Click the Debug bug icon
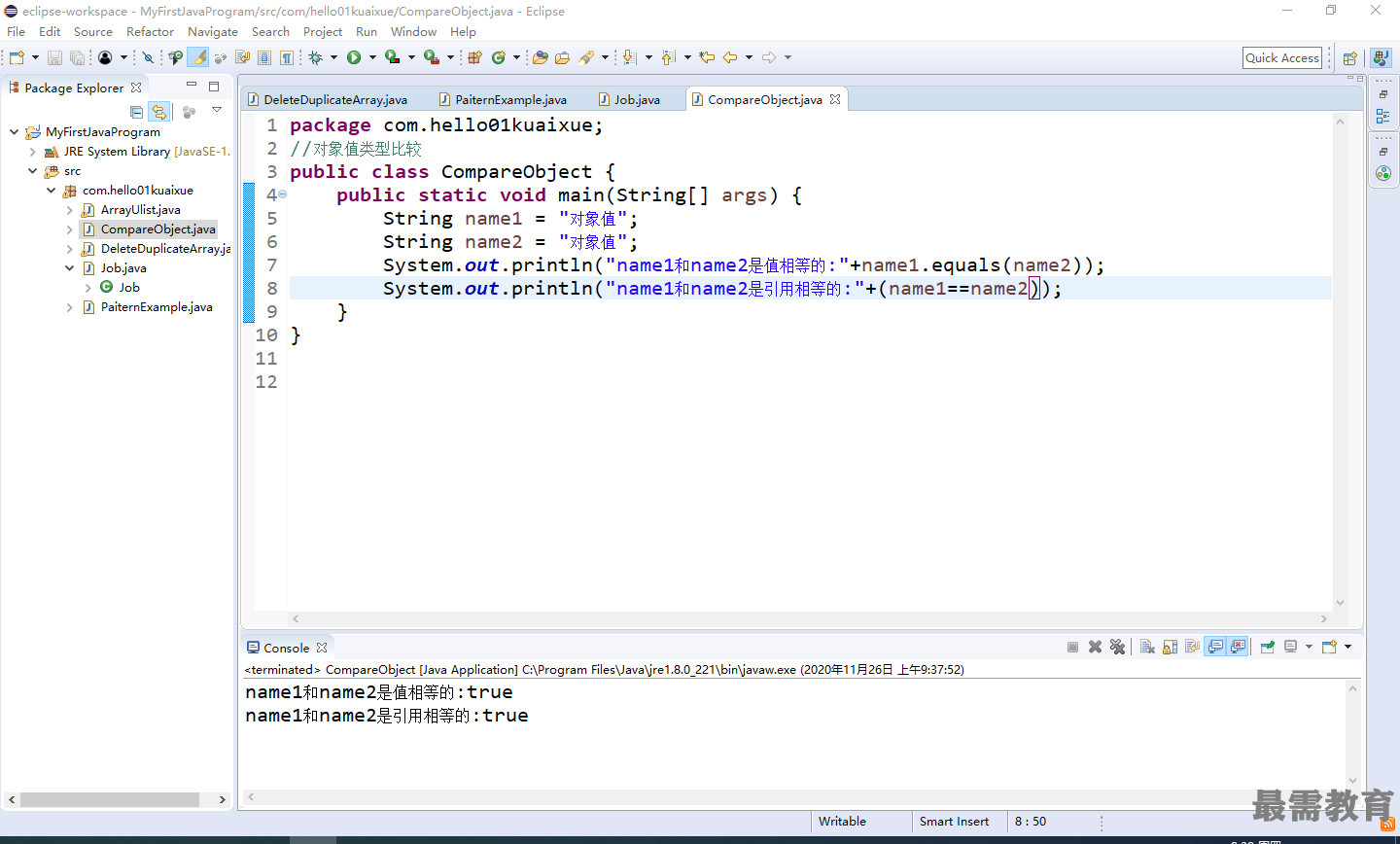The width and height of the screenshot is (1400, 844). click(315, 58)
